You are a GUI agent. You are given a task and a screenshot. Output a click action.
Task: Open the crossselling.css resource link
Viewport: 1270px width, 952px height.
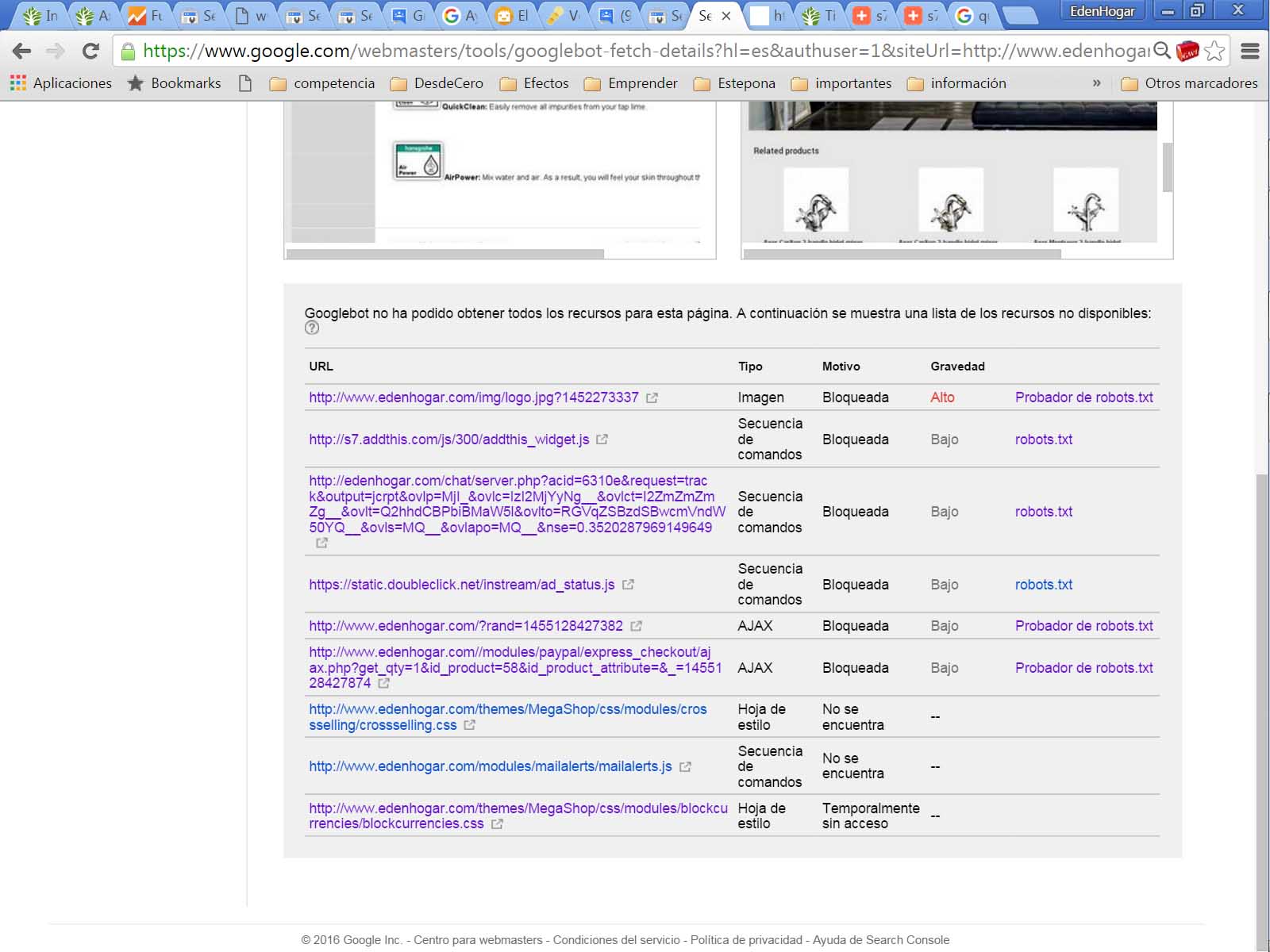coord(508,717)
